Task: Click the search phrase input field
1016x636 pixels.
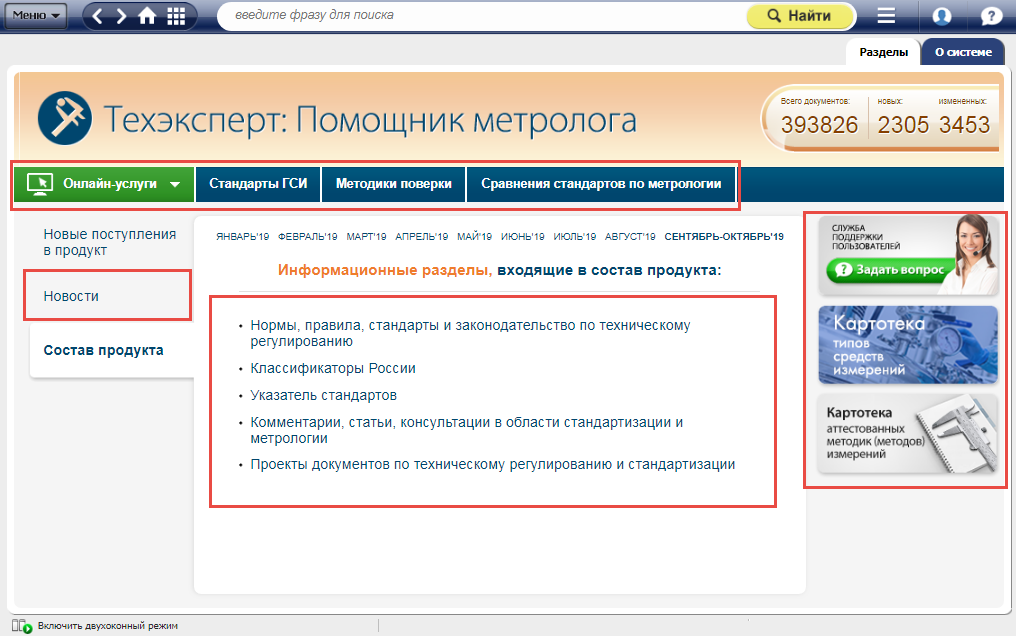Action: pos(480,16)
